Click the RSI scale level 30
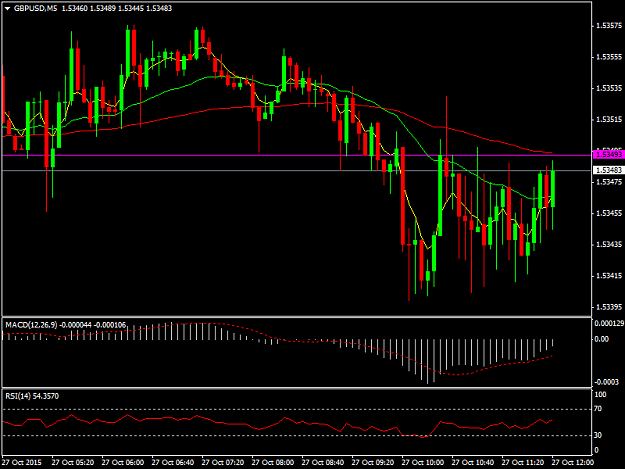Viewport: 625px width, 469px height. point(598,435)
